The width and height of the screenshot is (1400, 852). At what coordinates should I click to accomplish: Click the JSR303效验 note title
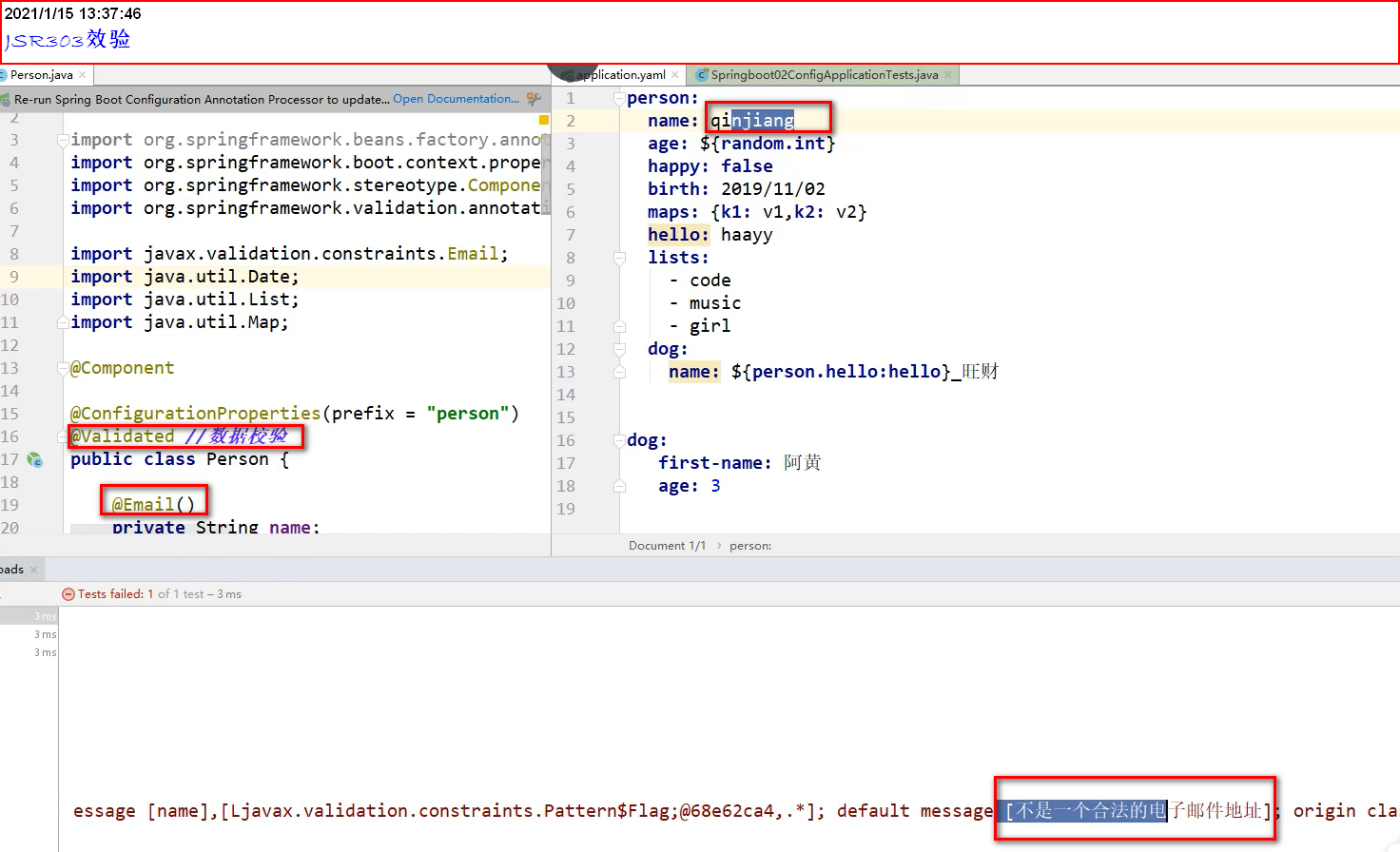[68, 40]
